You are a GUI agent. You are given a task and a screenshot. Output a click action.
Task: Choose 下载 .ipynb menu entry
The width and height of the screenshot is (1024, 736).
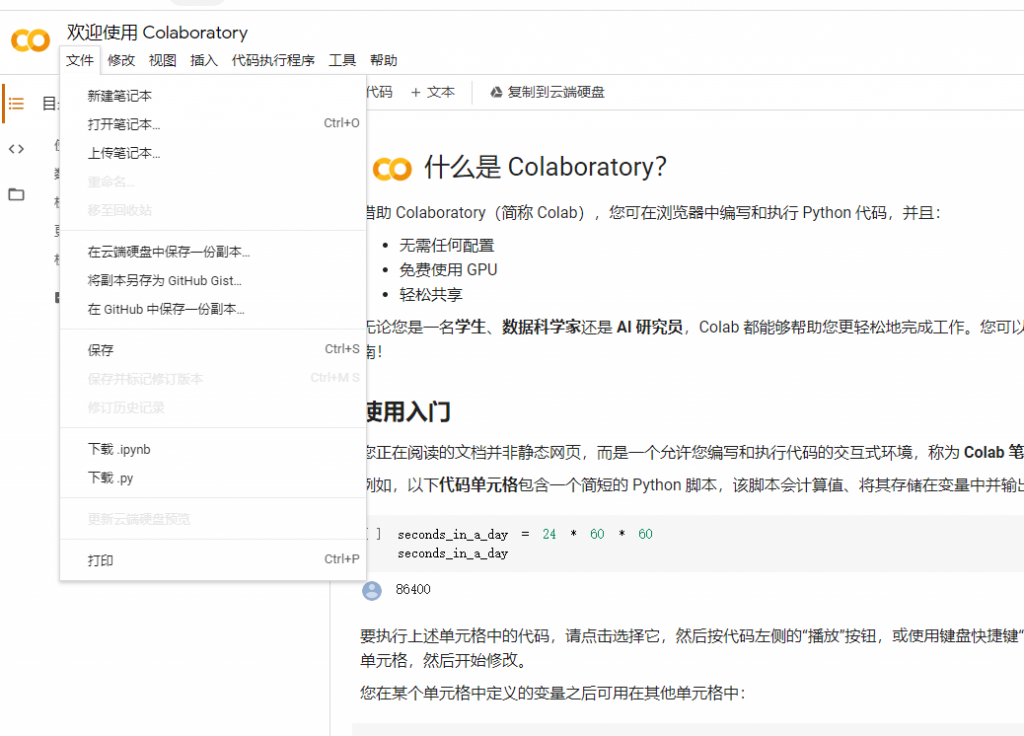213,449
